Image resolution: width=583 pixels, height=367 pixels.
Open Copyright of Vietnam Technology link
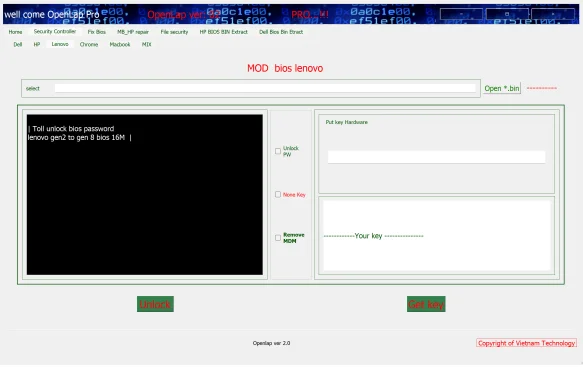[526, 343]
